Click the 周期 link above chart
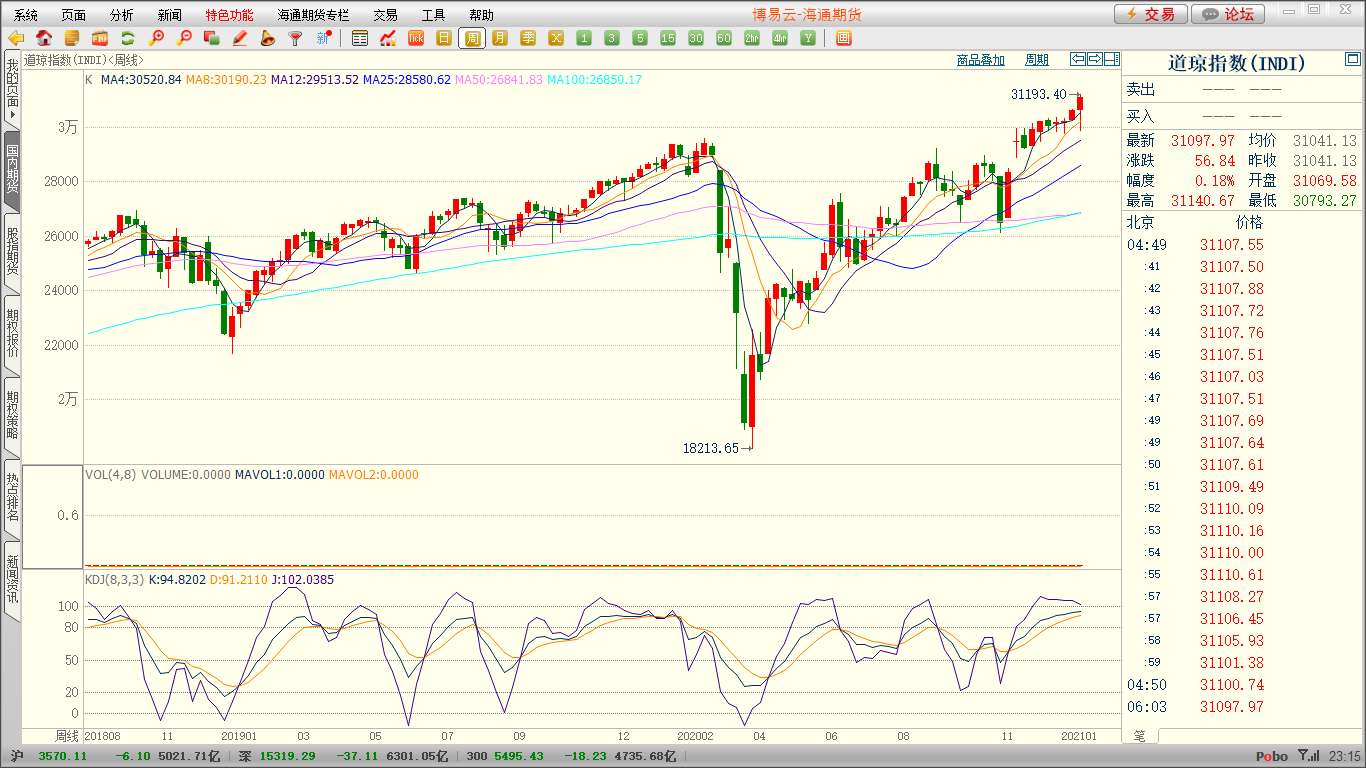Image resolution: width=1366 pixels, height=768 pixels. point(1037,60)
